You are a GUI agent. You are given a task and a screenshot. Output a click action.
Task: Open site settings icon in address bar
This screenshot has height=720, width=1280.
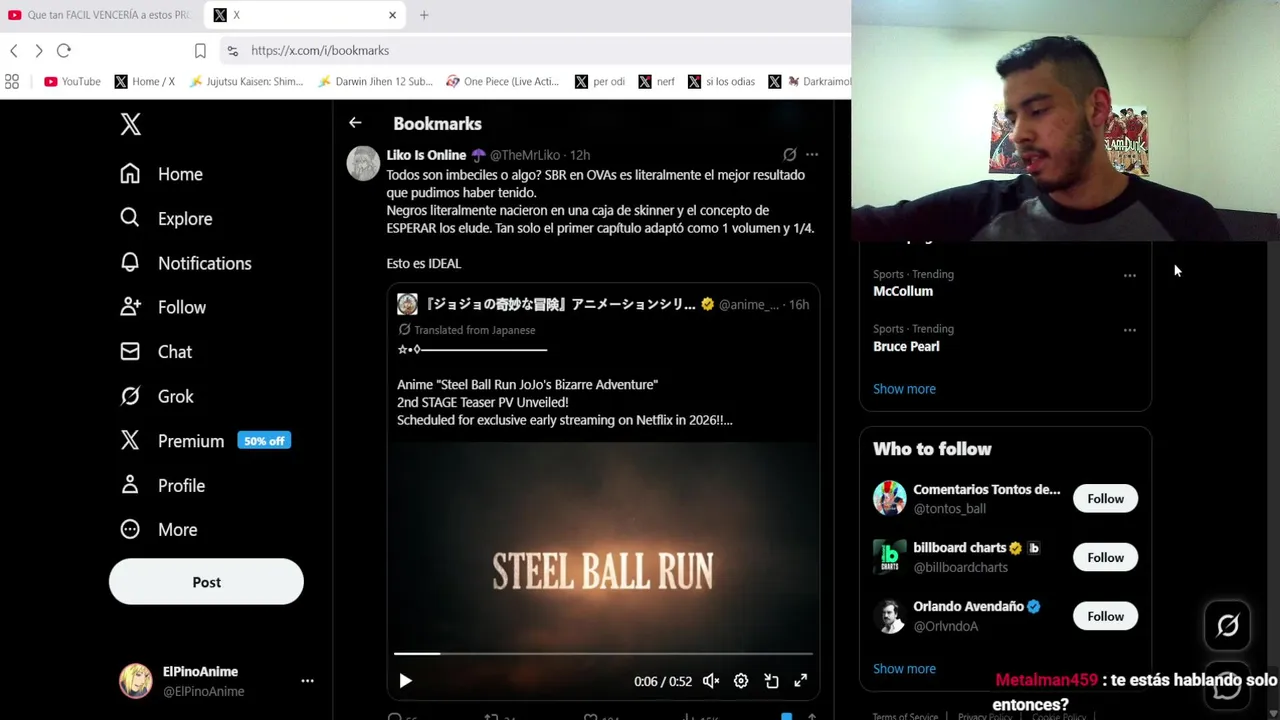pyautogui.click(x=232, y=51)
